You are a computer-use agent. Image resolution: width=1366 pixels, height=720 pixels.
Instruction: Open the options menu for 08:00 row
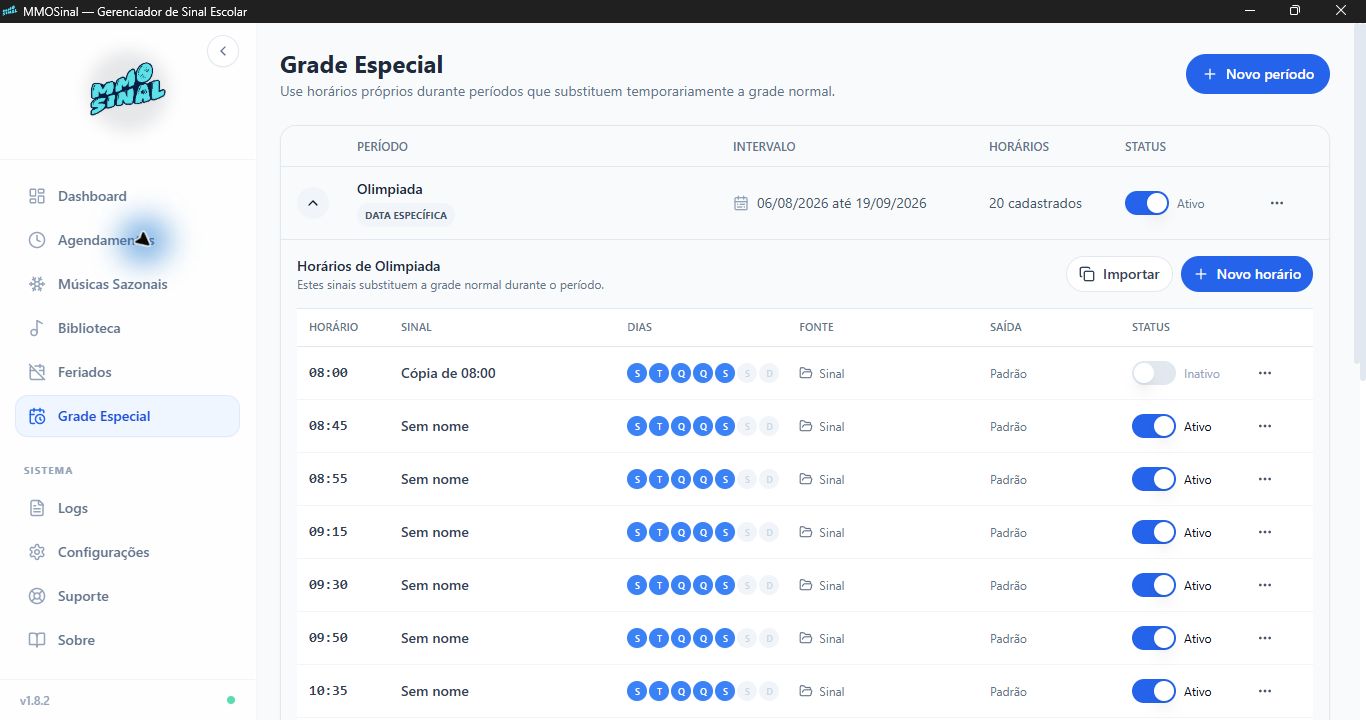[x=1265, y=373]
